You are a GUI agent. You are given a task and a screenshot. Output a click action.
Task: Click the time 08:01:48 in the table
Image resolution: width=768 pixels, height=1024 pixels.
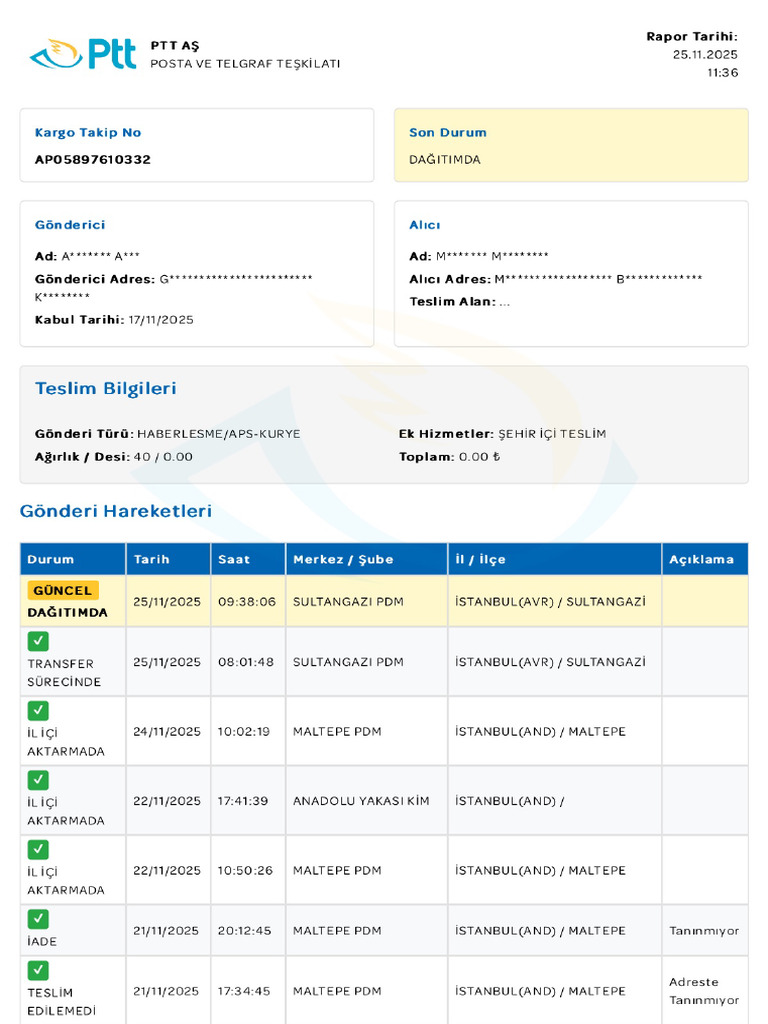[246, 662]
